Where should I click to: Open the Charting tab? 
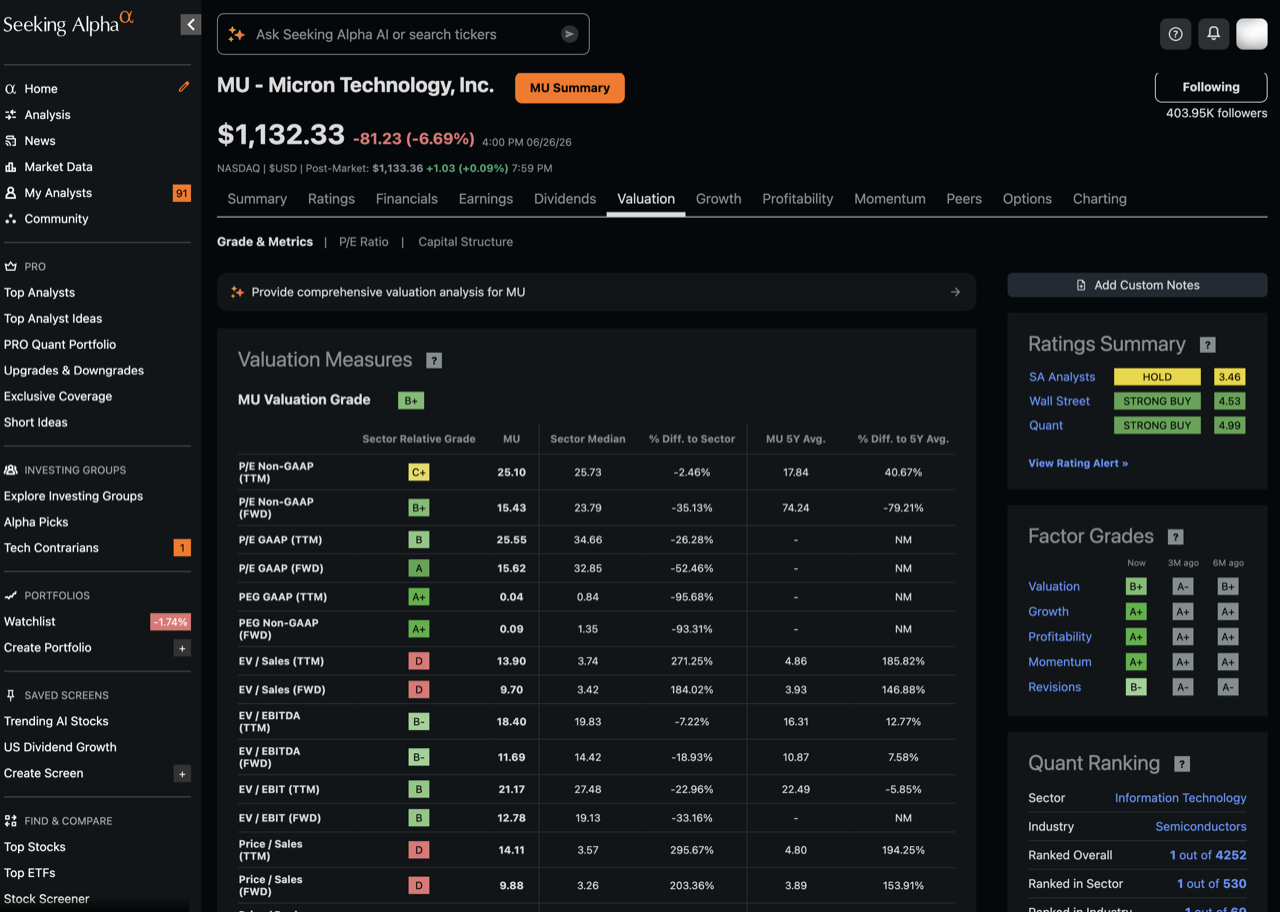pos(1100,199)
